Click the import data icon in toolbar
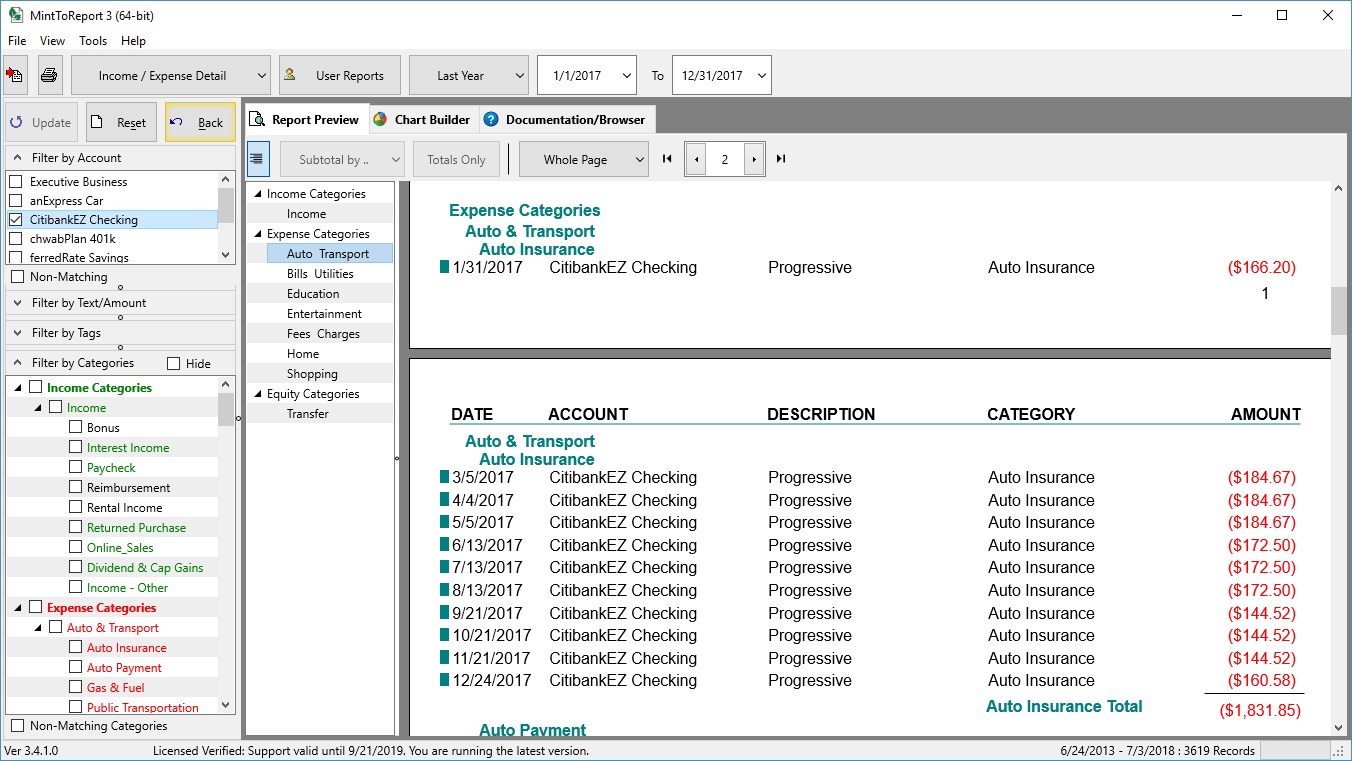The width and height of the screenshot is (1352, 761). [15, 75]
